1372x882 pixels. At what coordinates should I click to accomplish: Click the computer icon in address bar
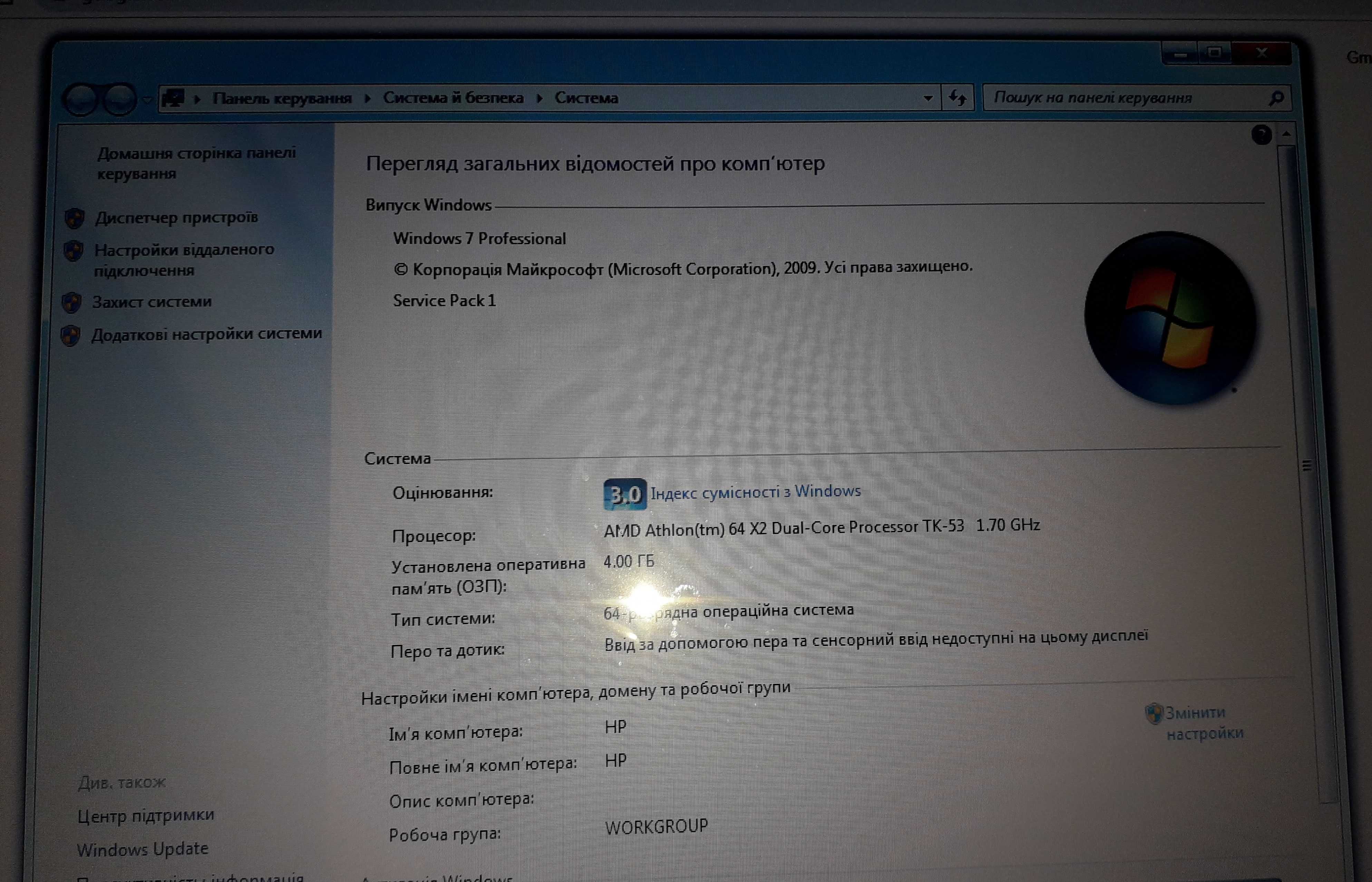[173, 99]
